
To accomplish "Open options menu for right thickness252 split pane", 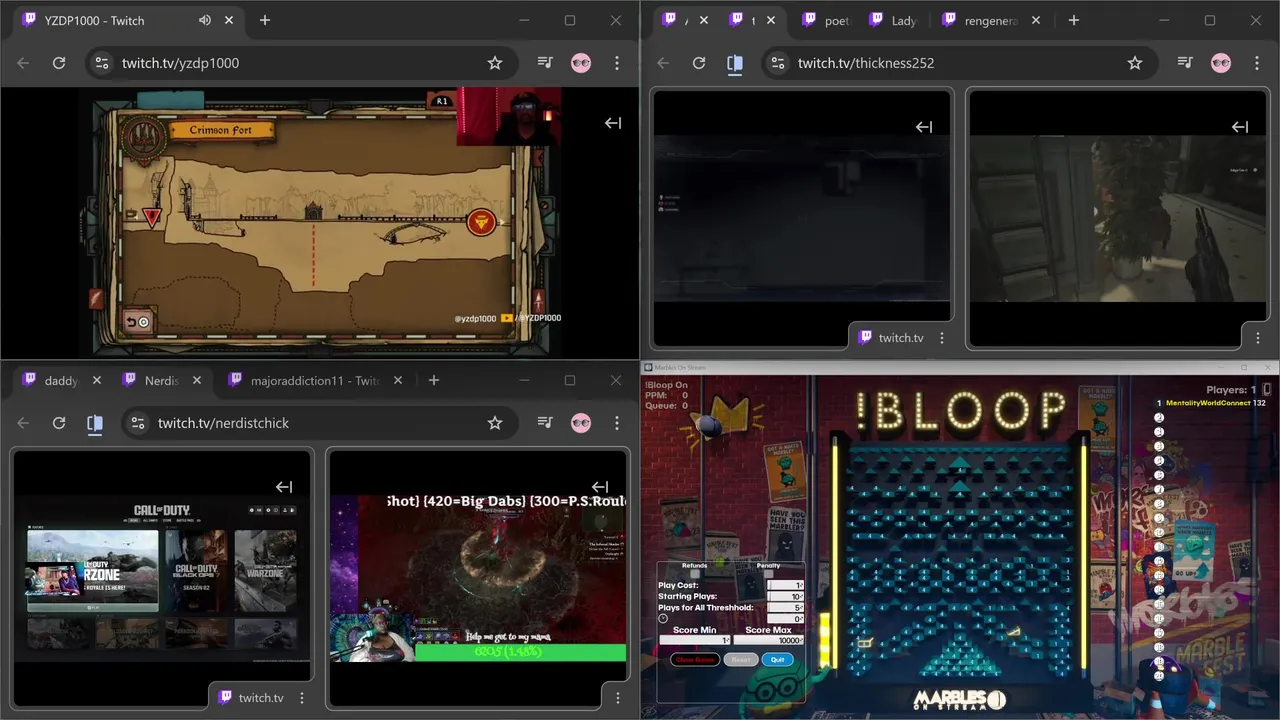I will tap(1257, 338).
